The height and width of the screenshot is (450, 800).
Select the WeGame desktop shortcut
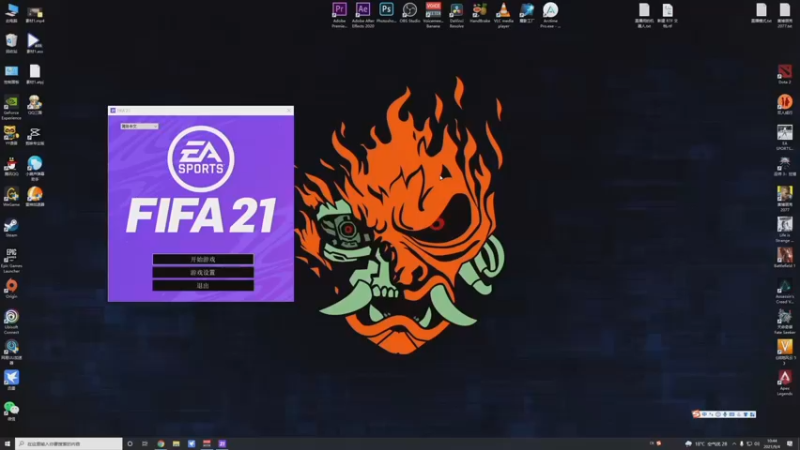point(11,196)
